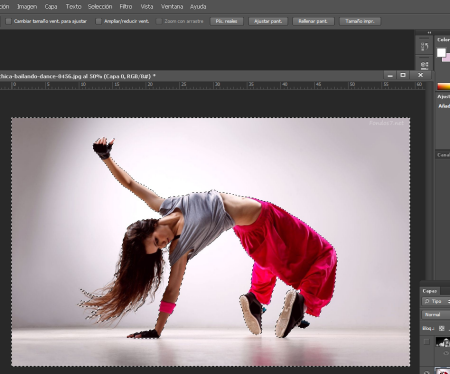Click the 'Rellenar pant.' button
This screenshot has width=450, height=374.
[x=313, y=21]
